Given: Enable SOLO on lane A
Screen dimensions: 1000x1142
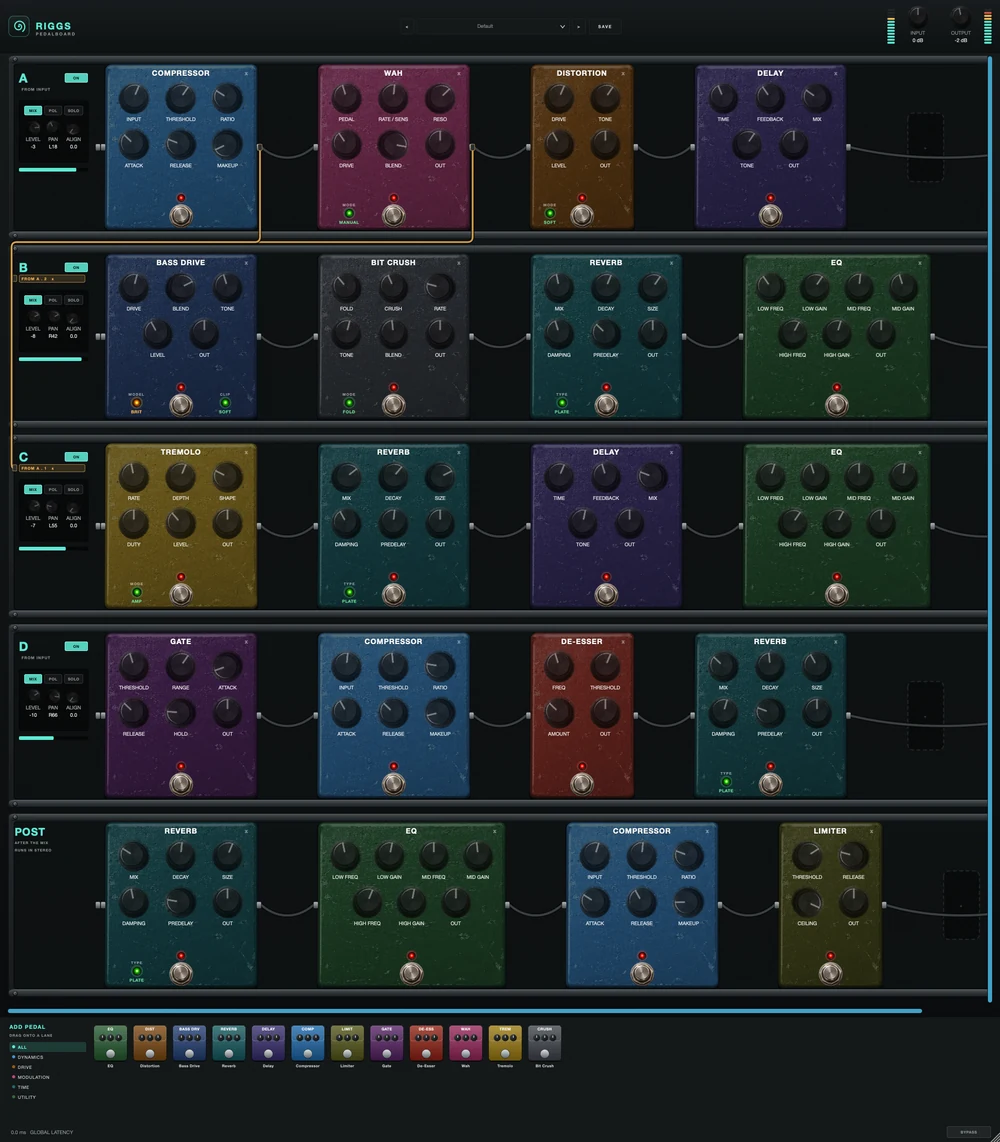Looking at the screenshot, I should pyautogui.click(x=74, y=111).
